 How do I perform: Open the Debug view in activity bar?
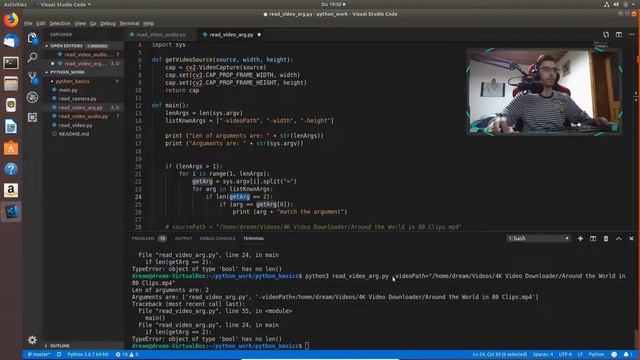coord(32,97)
